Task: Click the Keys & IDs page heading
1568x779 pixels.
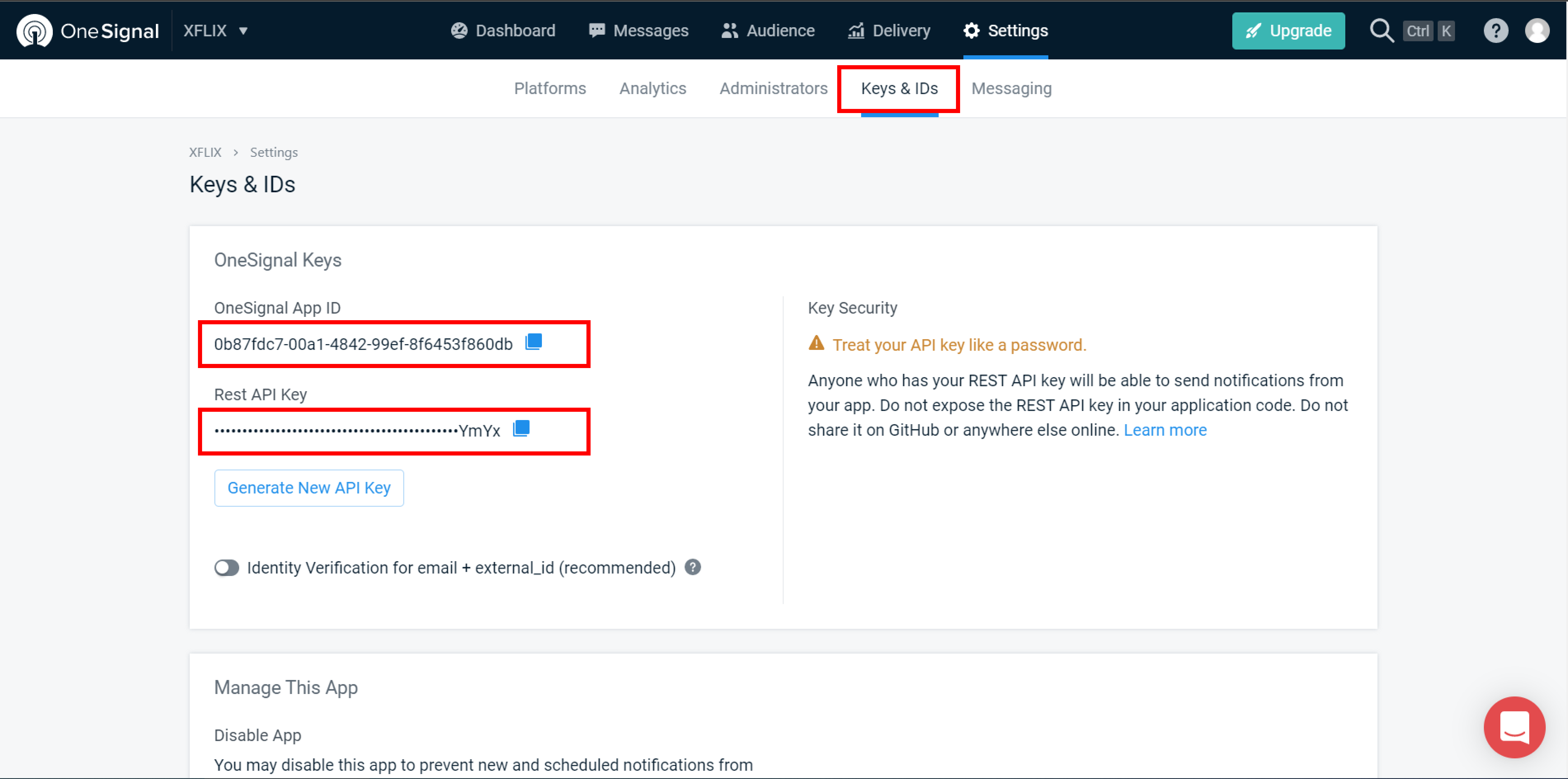Action: point(242,185)
